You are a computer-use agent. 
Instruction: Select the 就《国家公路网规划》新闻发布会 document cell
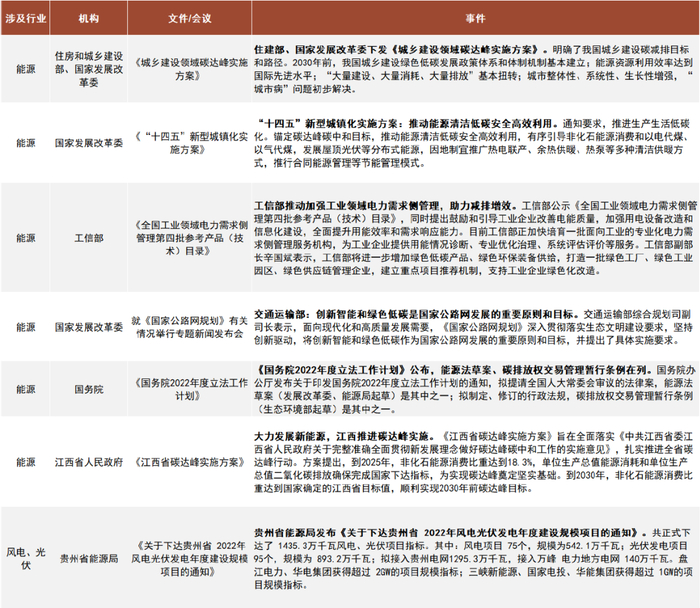tap(189, 327)
